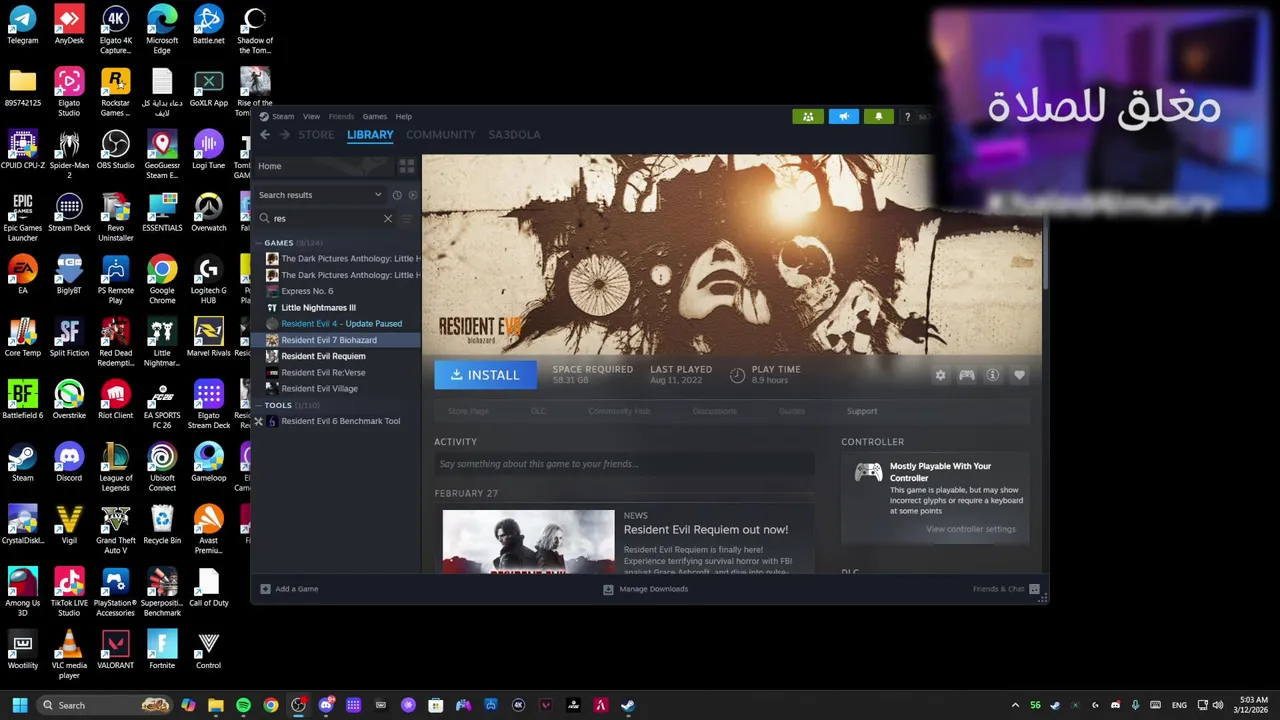Open VALORANT desktop icon
The width and height of the screenshot is (1280, 720).
tap(115, 650)
